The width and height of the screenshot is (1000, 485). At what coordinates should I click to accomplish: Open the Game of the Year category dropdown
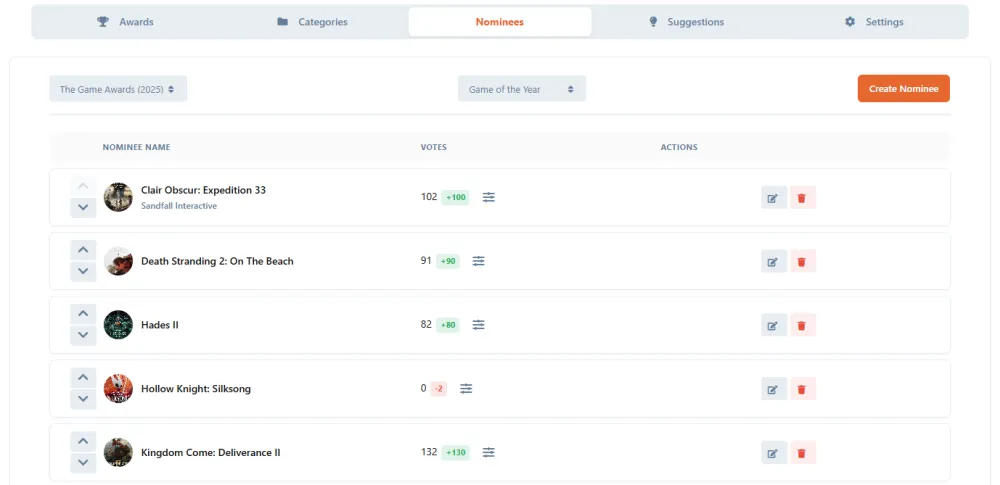pos(522,89)
